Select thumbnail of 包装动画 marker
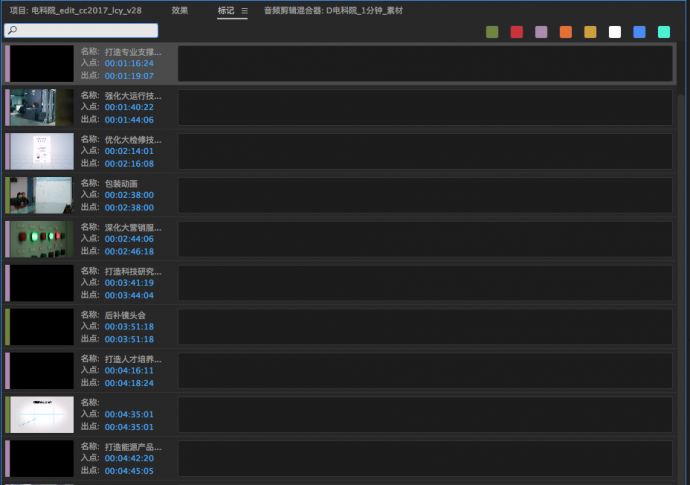The height and width of the screenshot is (485, 690). tap(42, 195)
